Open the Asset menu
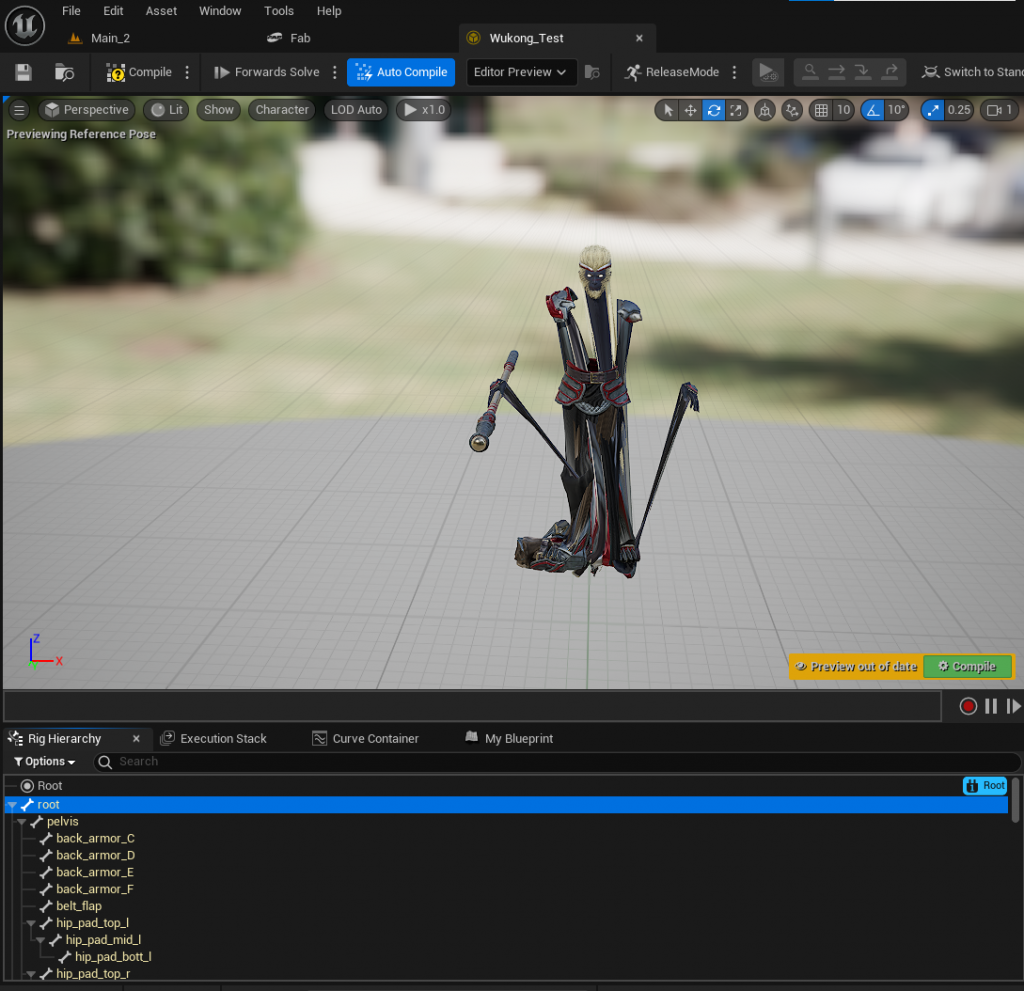The height and width of the screenshot is (991, 1024). click(x=161, y=11)
